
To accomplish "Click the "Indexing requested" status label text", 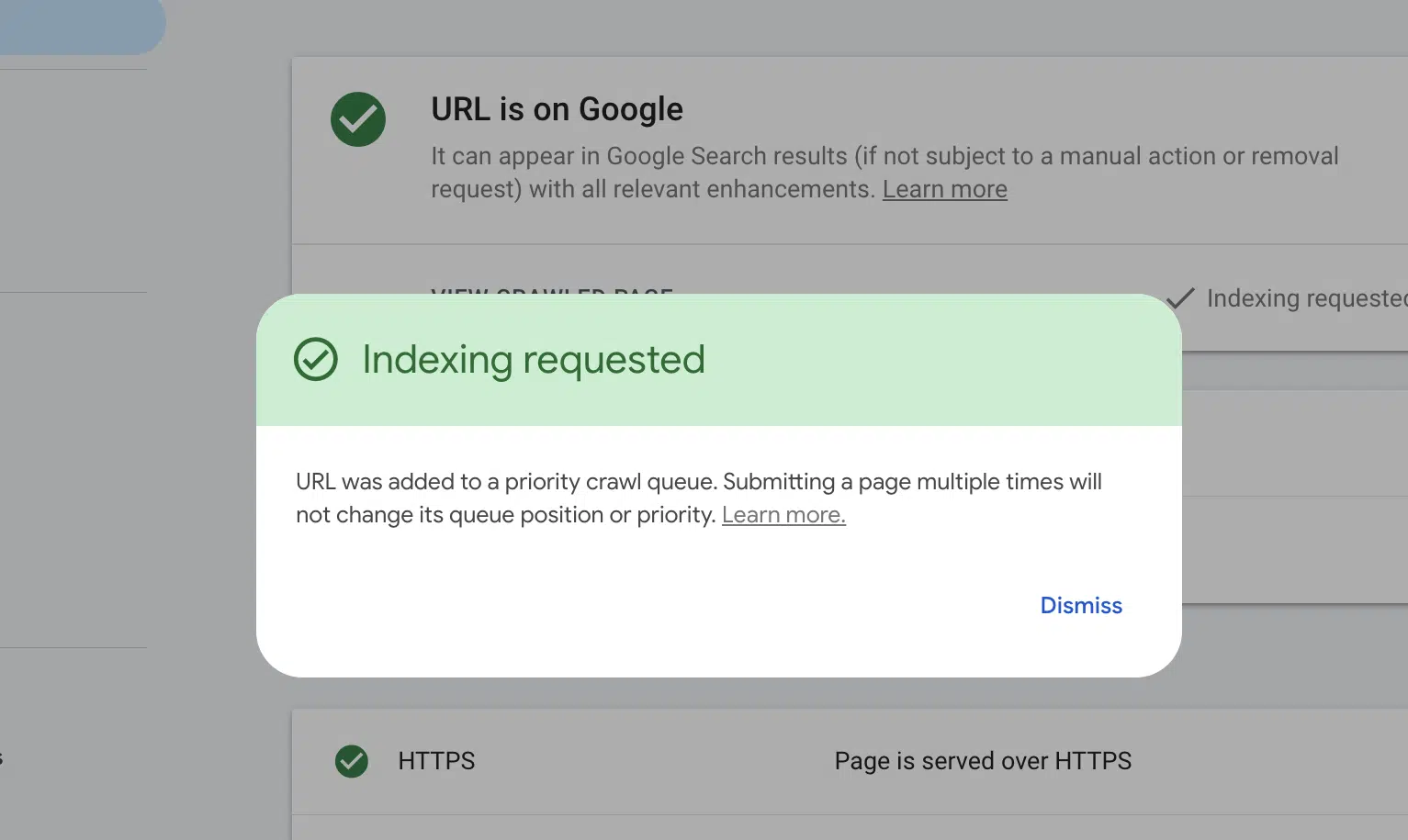I will click(x=1307, y=297).
